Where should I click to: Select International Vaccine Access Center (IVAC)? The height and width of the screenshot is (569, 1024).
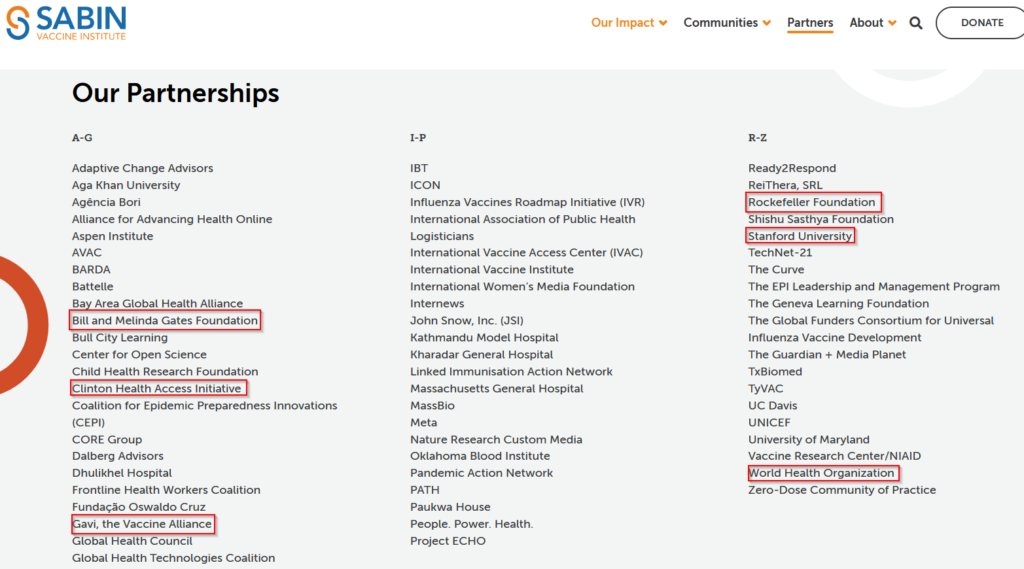[526, 252]
